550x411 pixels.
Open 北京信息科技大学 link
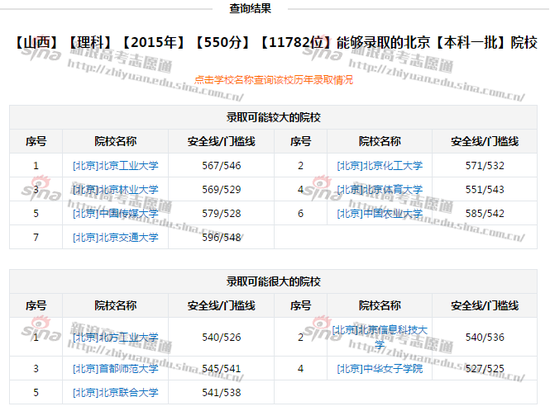380,337
